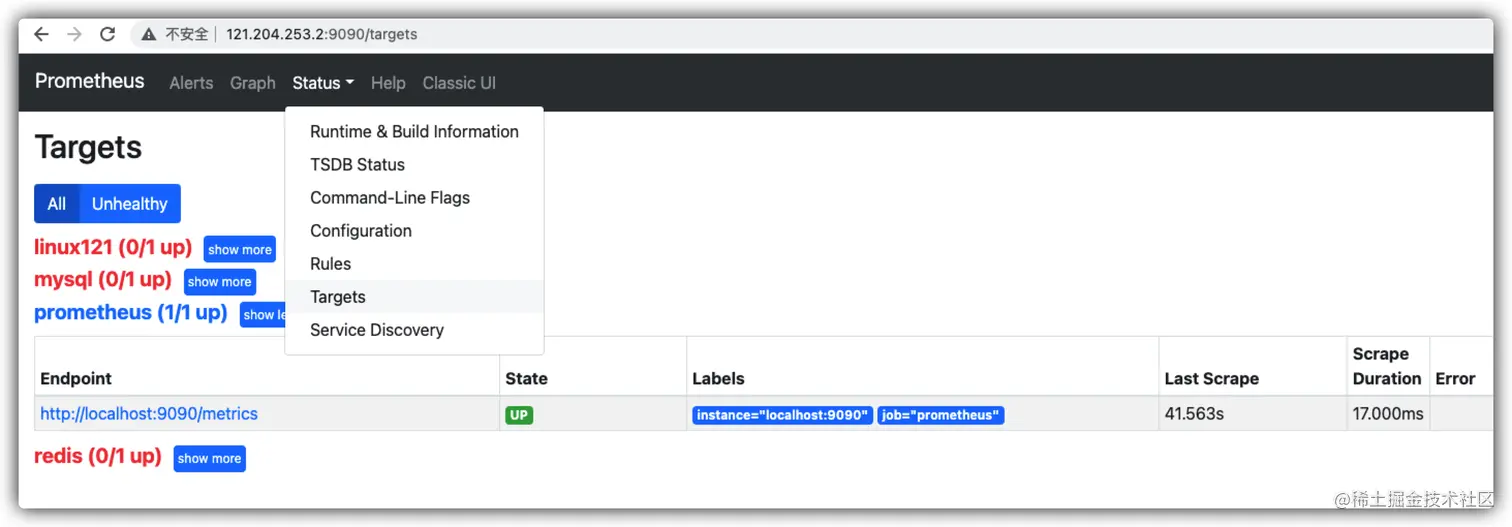Open the Help link in navbar
The height and width of the screenshot is (527, 1512).
(x=388, y=83)
